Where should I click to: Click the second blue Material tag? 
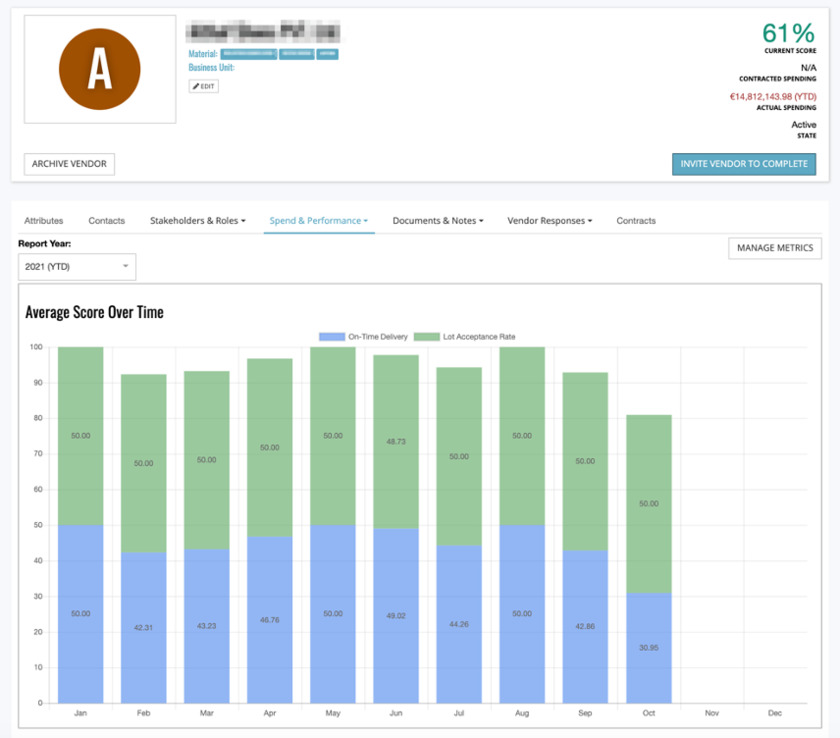pos(296,54)
